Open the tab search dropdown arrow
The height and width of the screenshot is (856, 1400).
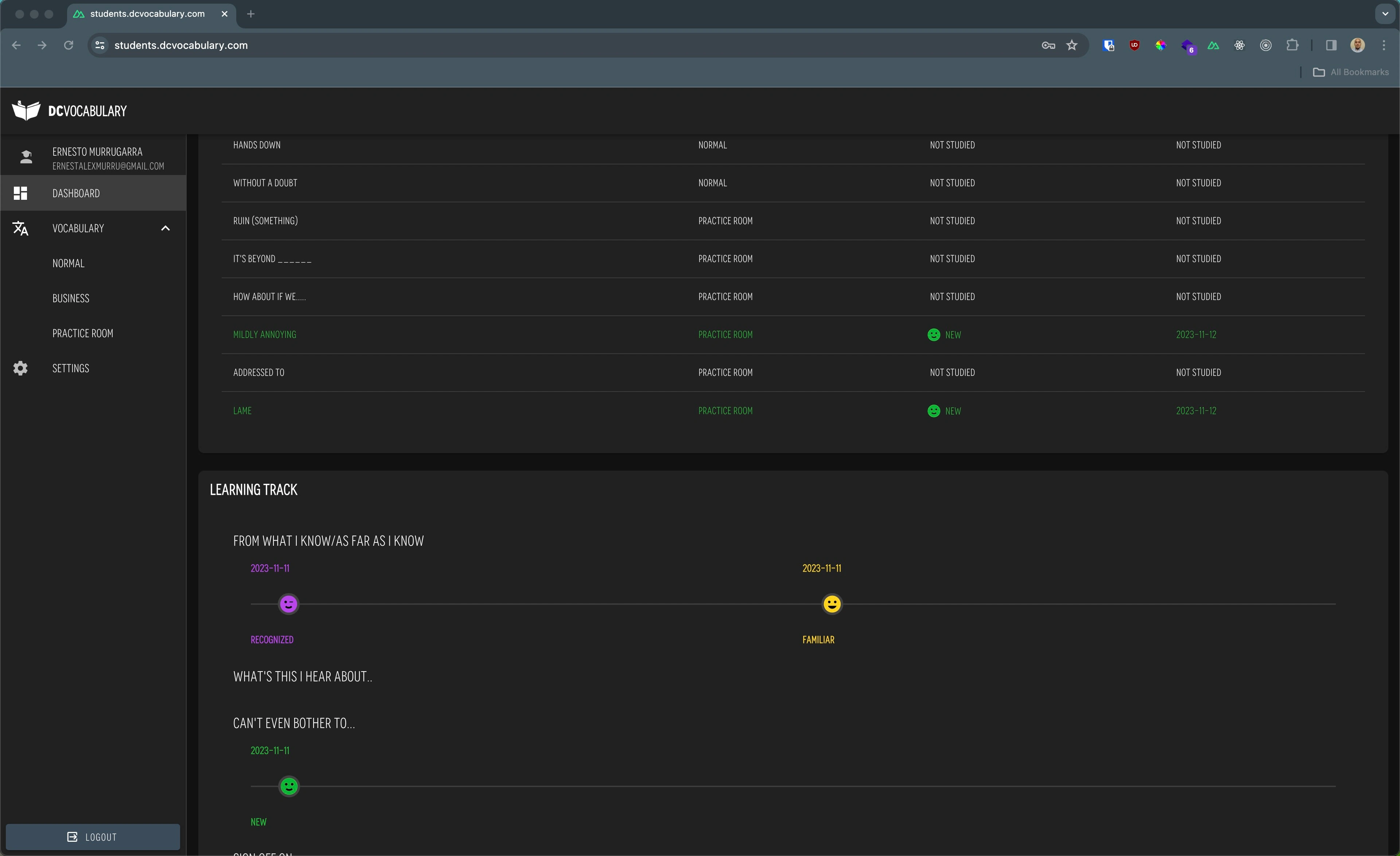[x=1385, y=13]
